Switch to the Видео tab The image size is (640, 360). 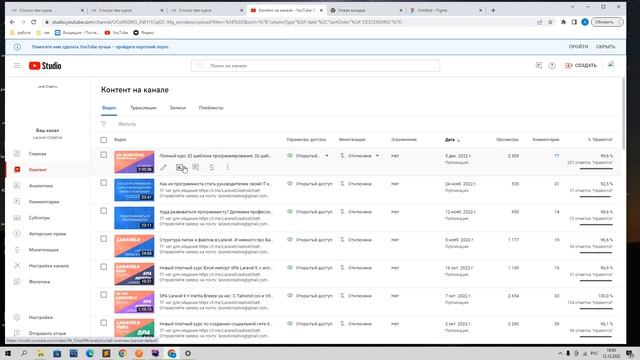109,108
